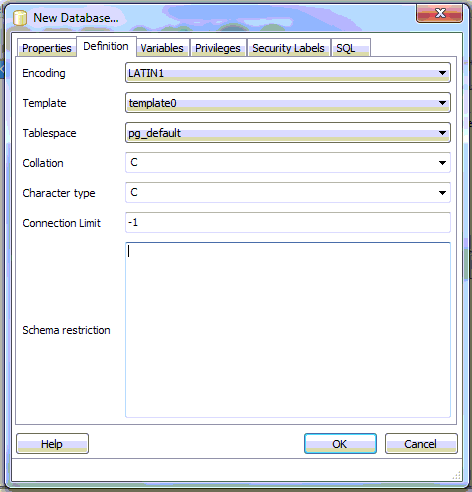This screenshot has height=492, width=472.
Task: Open the Encoding dropdown showing LATIN1
Action: tap(288, 73)
